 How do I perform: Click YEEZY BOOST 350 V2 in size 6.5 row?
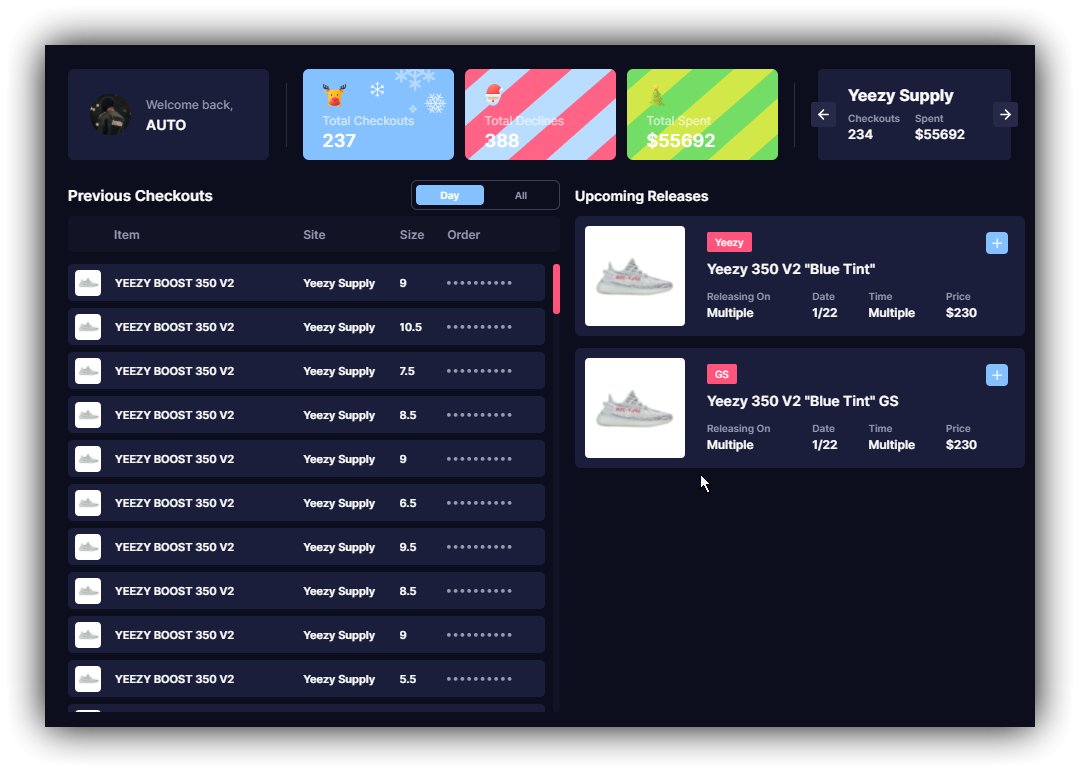[174, 503]
